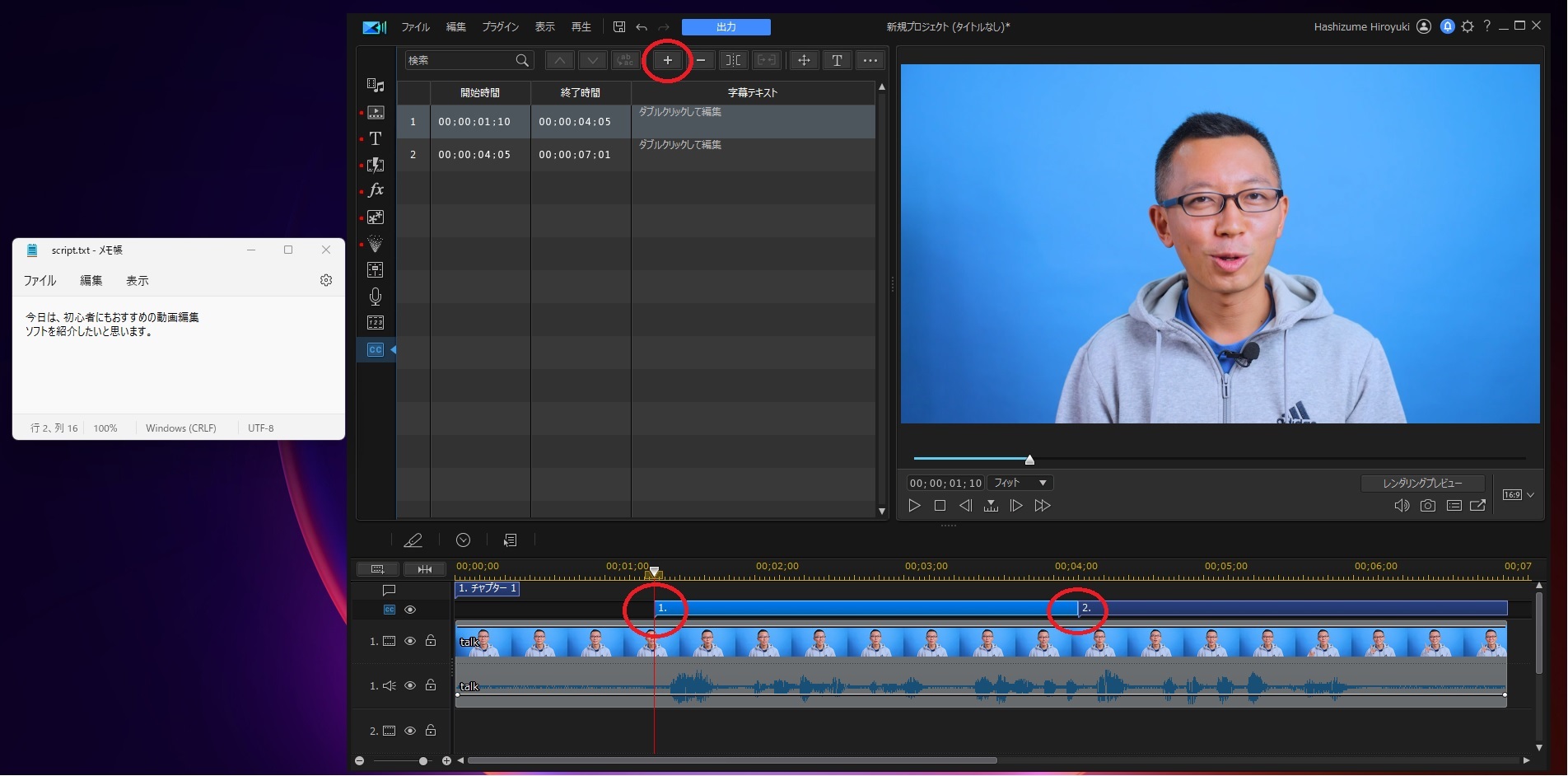Click the 出力 button
The image size is (1568, 776).
(726, 27)
